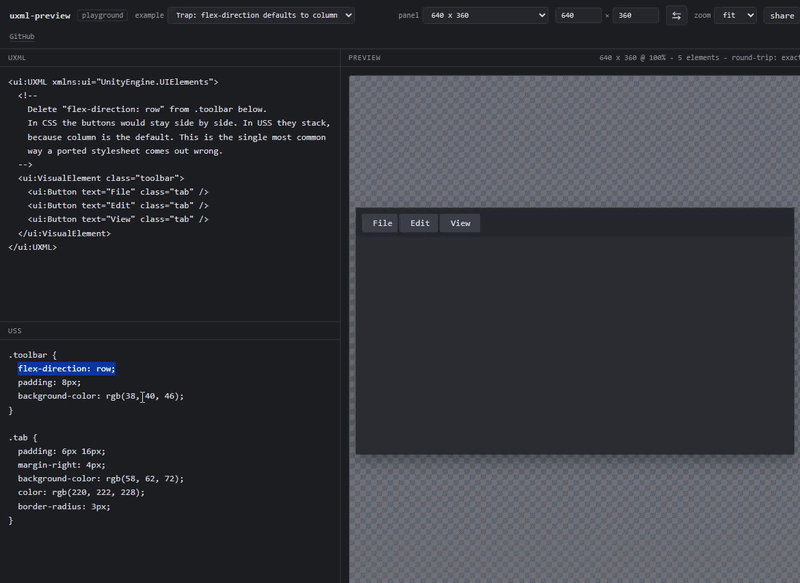Open the example dropdown
Image resolution: width=800 pixels, height=583 pixels.
[261, 15]
